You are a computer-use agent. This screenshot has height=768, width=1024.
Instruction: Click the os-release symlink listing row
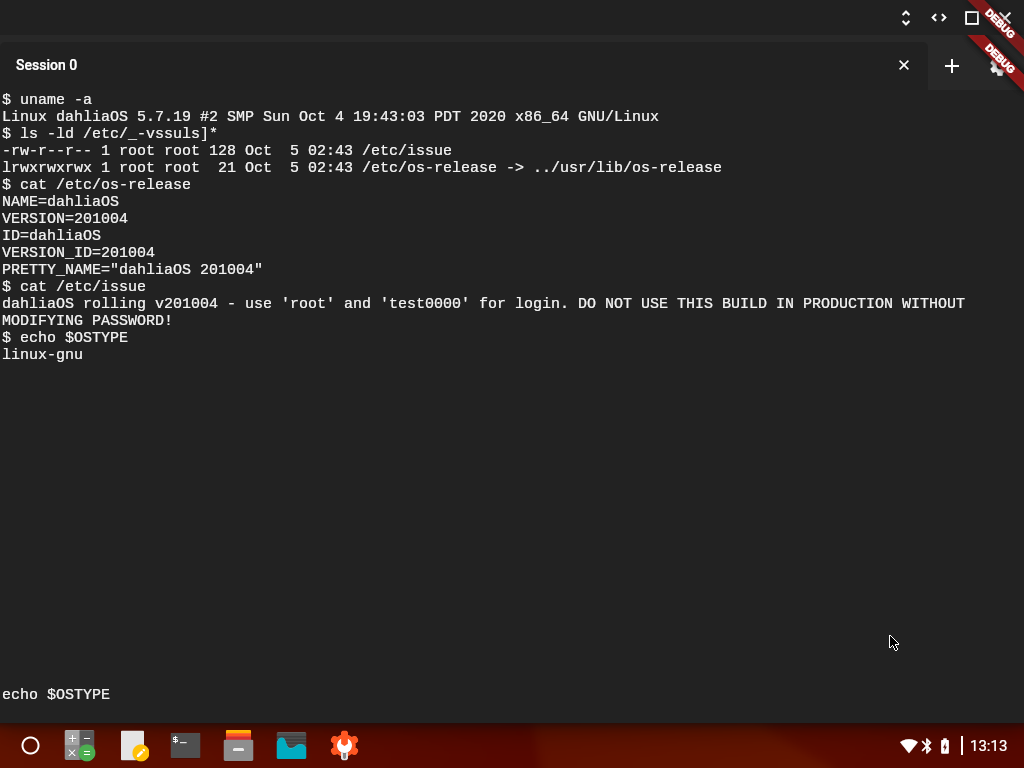coord(362,167)
